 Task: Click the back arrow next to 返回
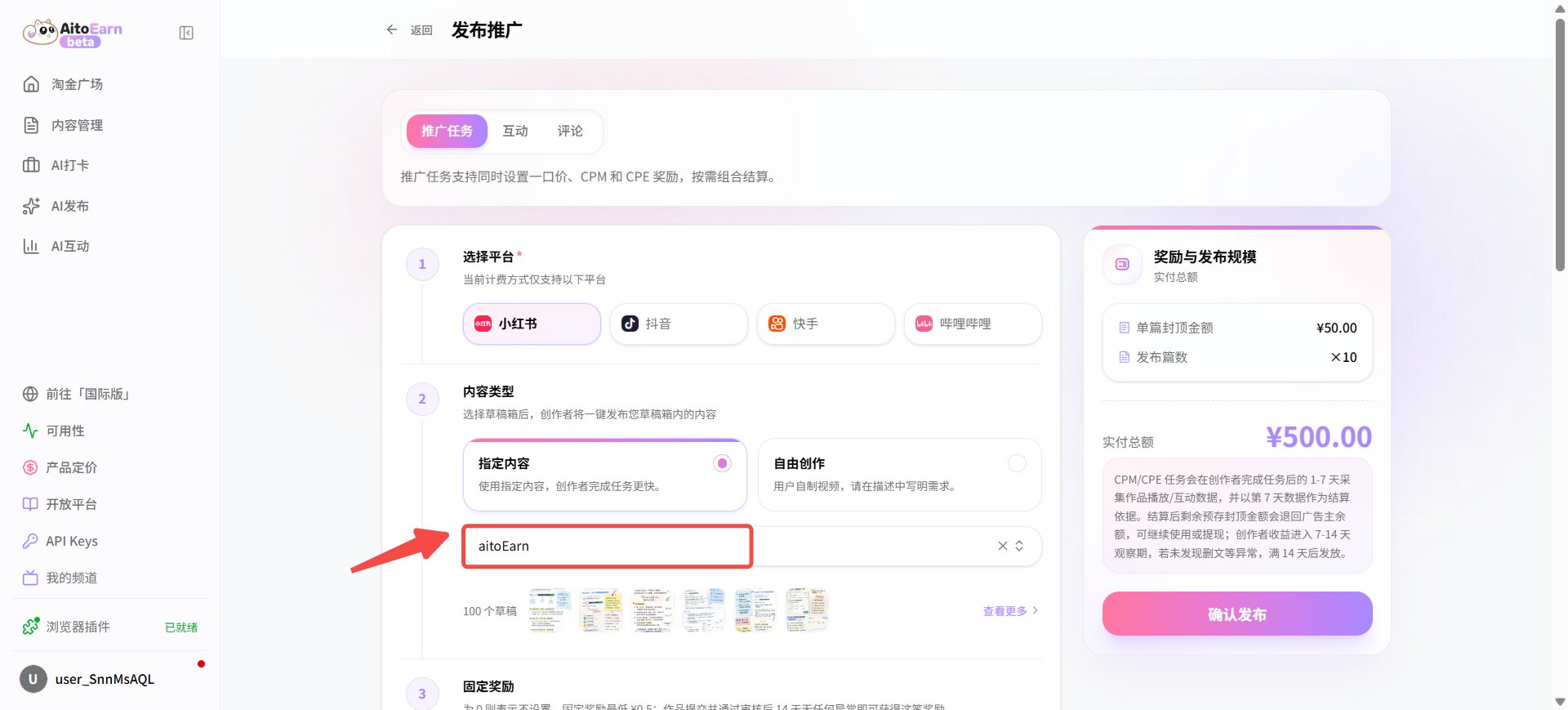[x=392, y=29]
